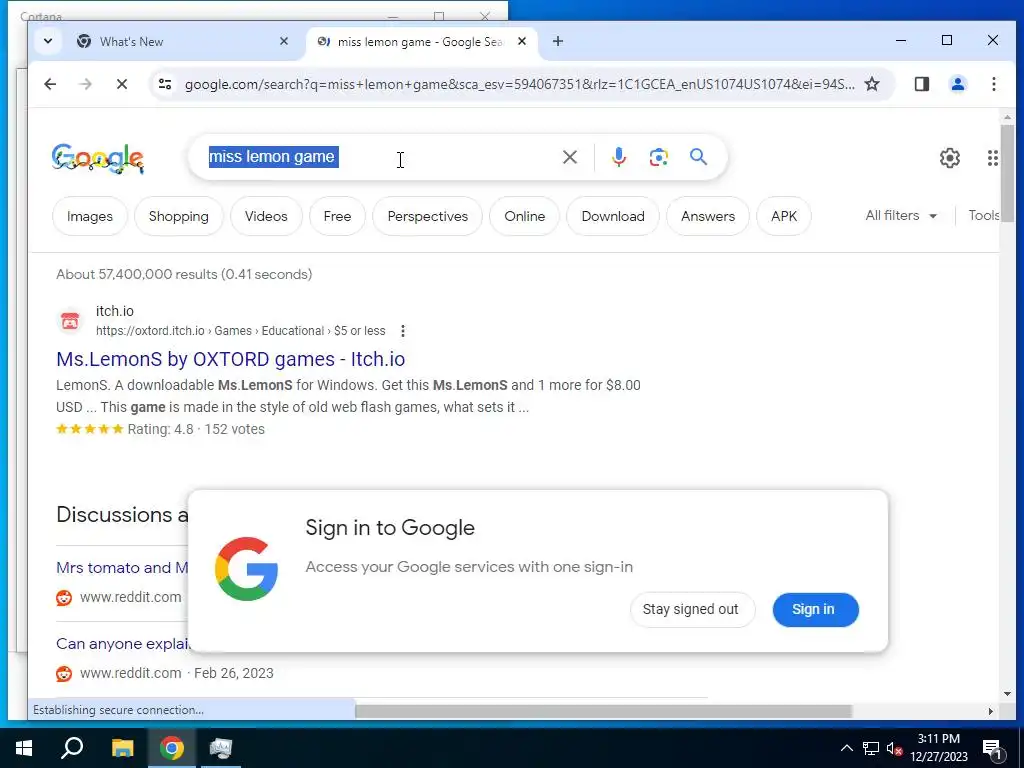The width and height of the screenshot is (1024, 768).
Task: Click the address bar URL
Action: click(519, 84)
